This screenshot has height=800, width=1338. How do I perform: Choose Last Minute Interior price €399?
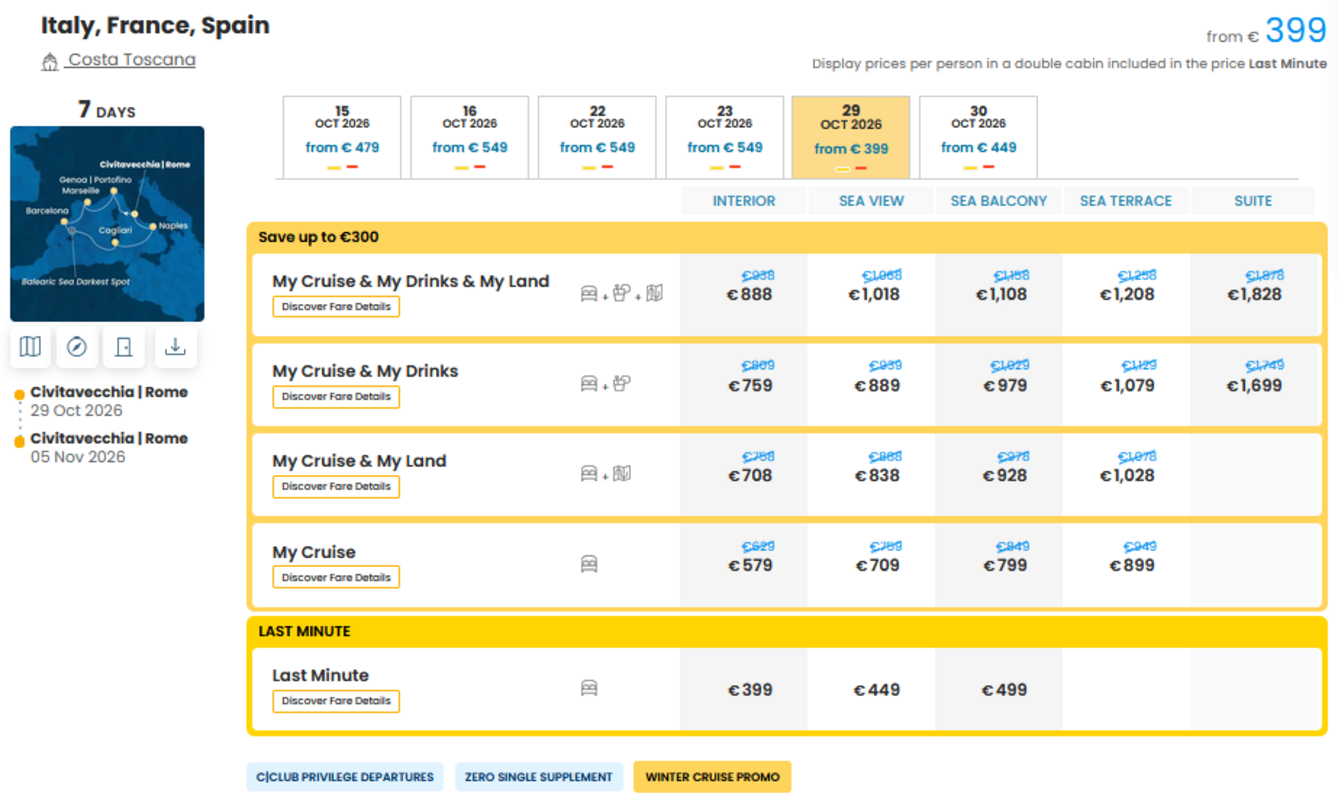[750, 690]
